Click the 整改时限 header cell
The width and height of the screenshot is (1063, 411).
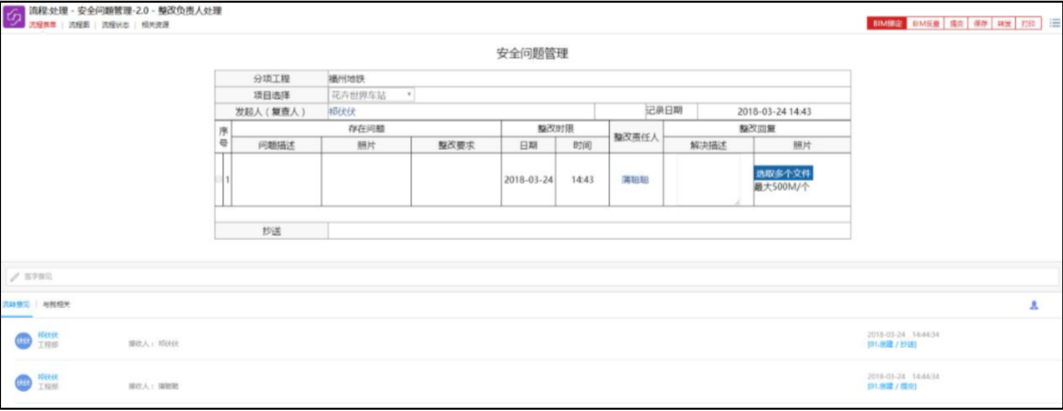555,129
